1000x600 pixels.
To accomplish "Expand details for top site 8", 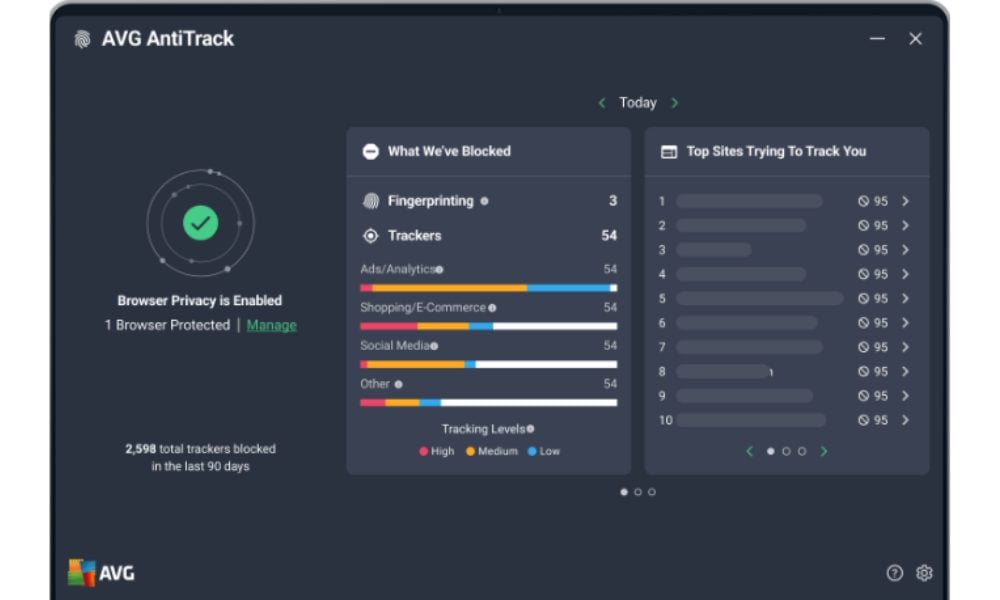I will (906, 371).
